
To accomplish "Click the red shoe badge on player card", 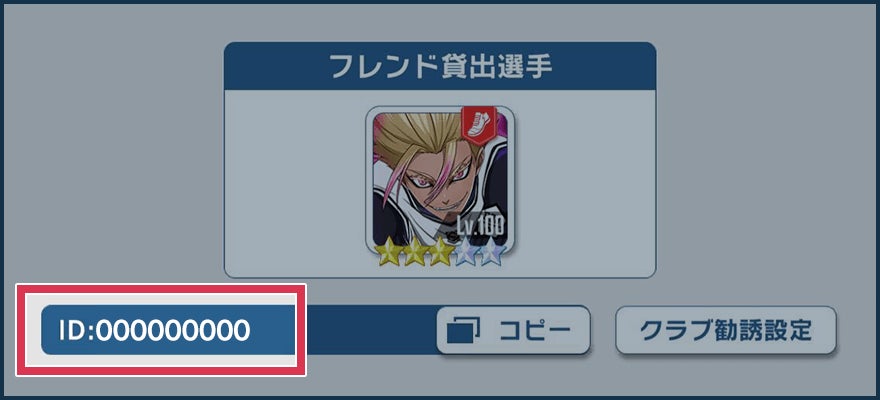I will [x=478, y=123].
